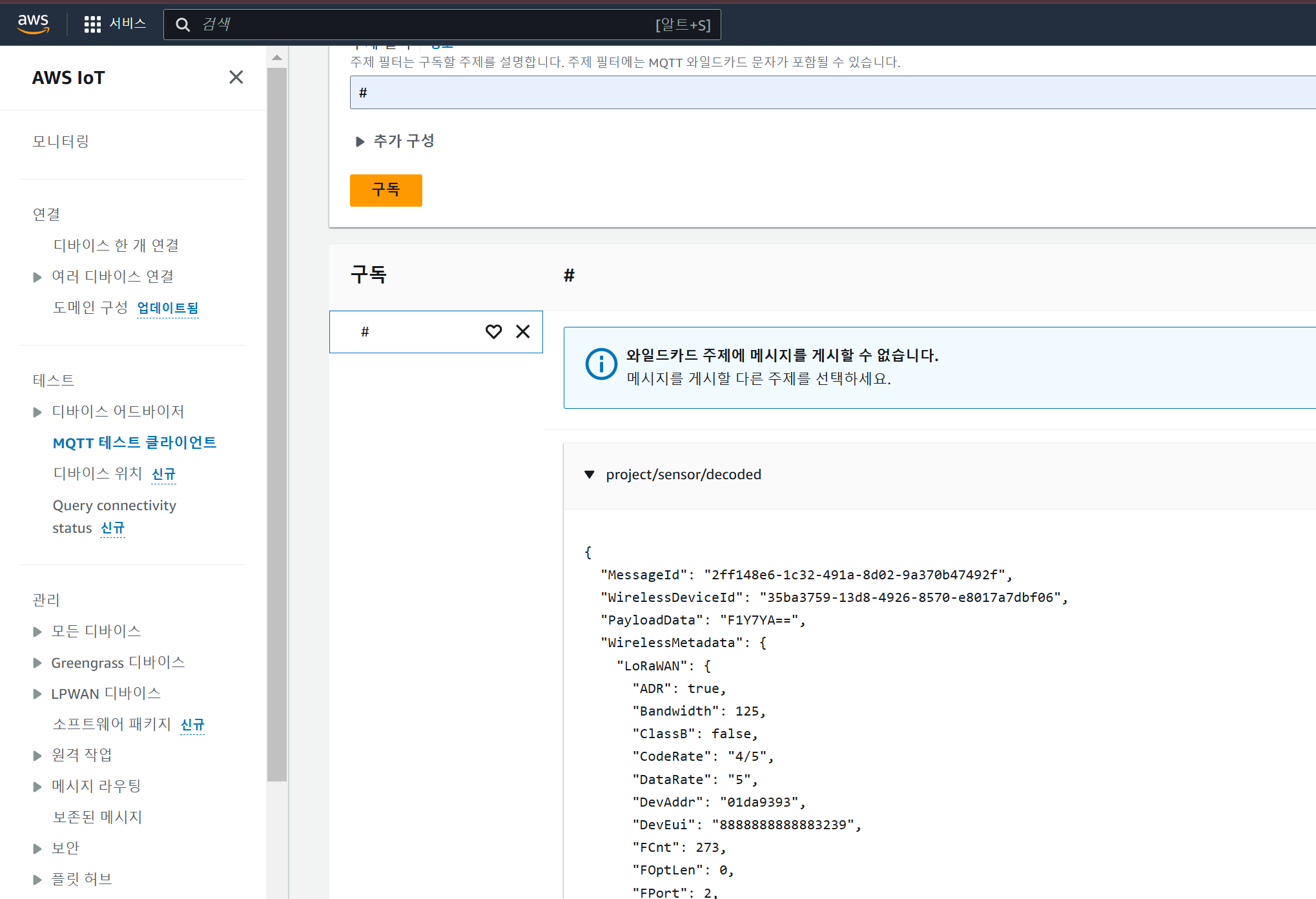
Task: Expand LPWAN 디바이스 section
Action: pyautogui.click(x=37, y=694)
